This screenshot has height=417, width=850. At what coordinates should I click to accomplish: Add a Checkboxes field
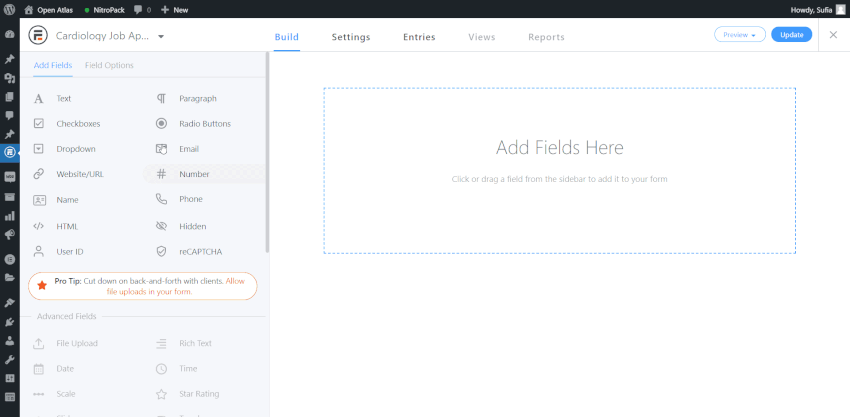click(77, 124)
